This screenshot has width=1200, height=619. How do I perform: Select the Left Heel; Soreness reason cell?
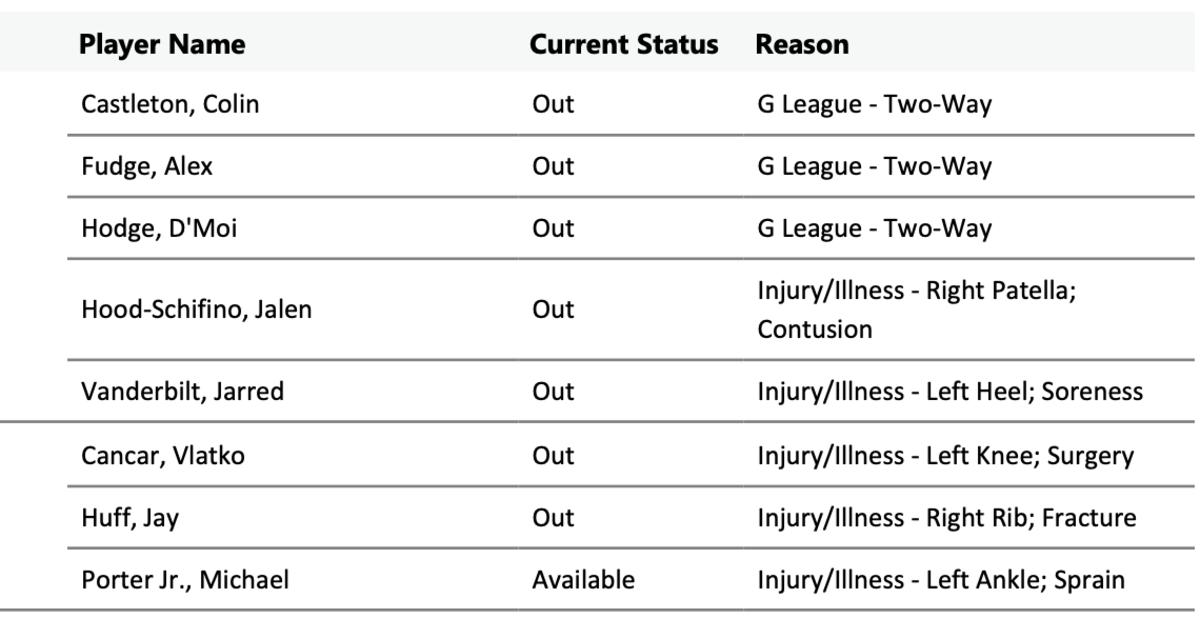[949, 391]
